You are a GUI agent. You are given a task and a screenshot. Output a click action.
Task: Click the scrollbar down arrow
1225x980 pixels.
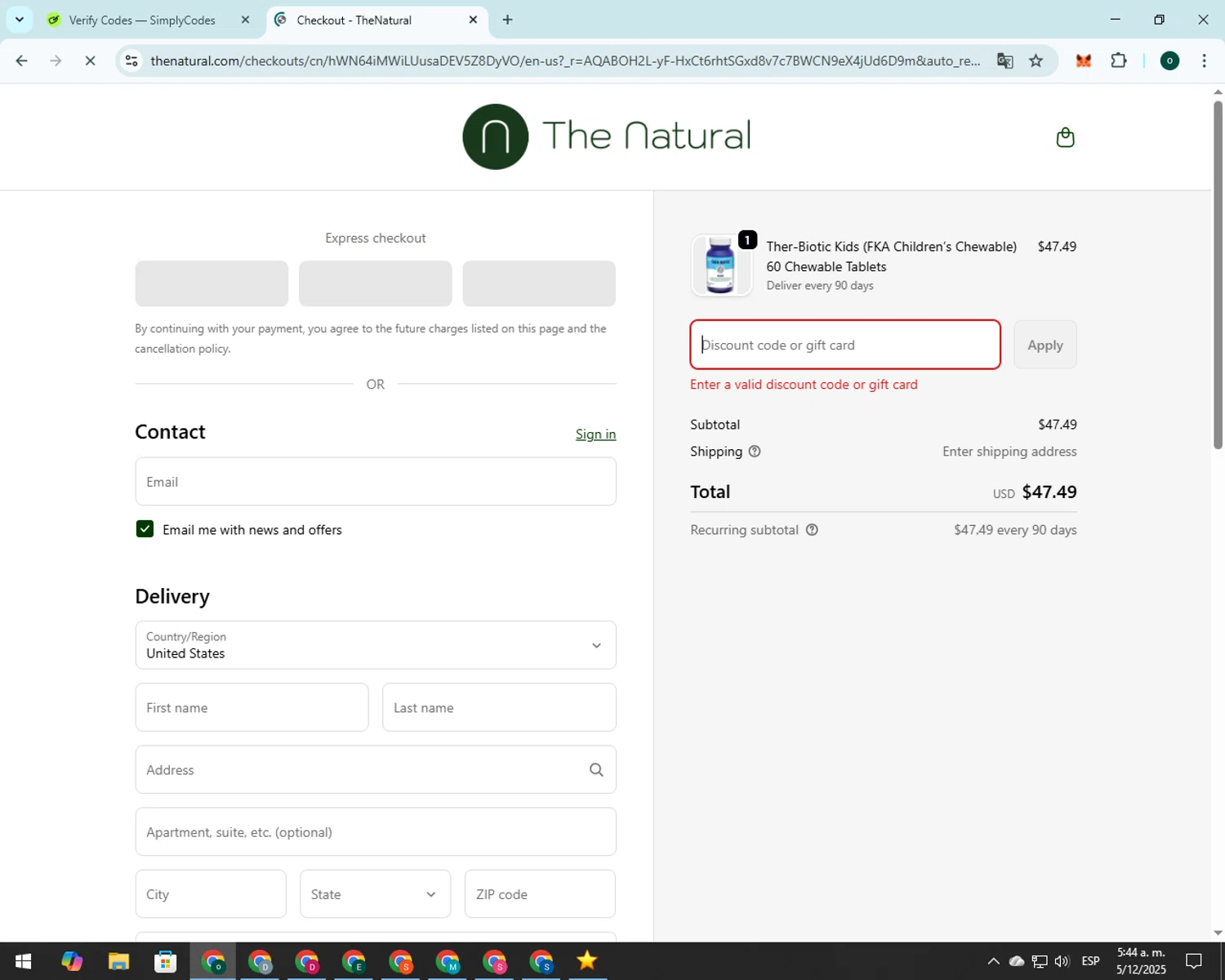pyautogui.click(x=1218, y=933)
